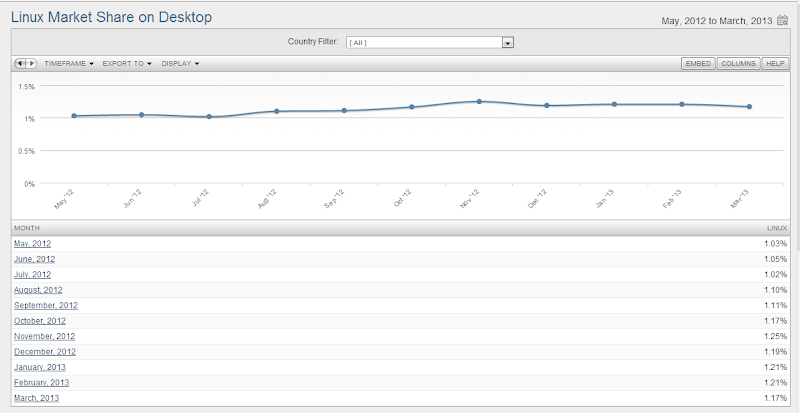Screen dimensions: 800x413
Task: Click the EMBED button
Action: tap(698, 64)
